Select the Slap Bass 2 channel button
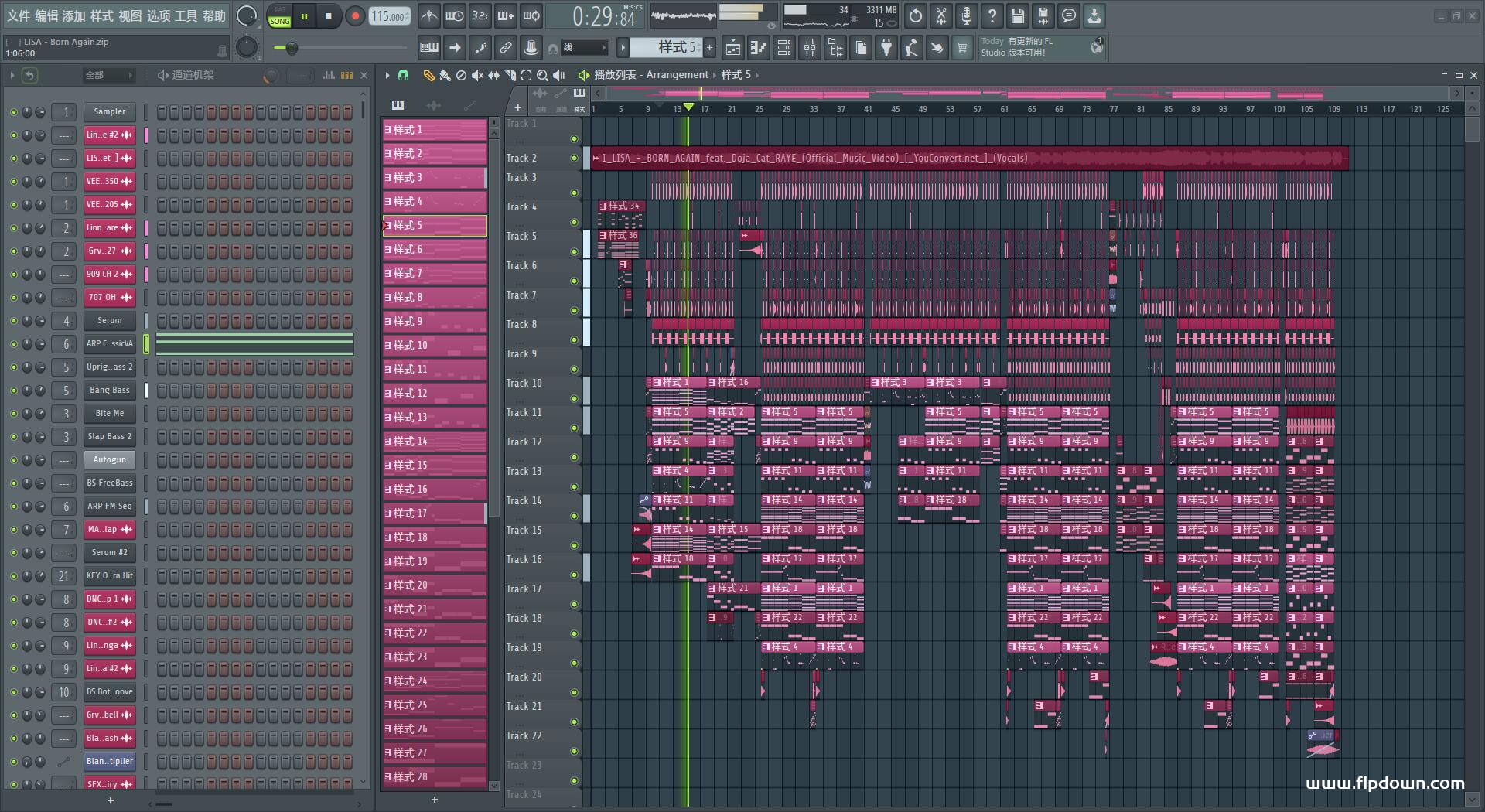This screenshot has width=1485, height=812. [110, 436]
